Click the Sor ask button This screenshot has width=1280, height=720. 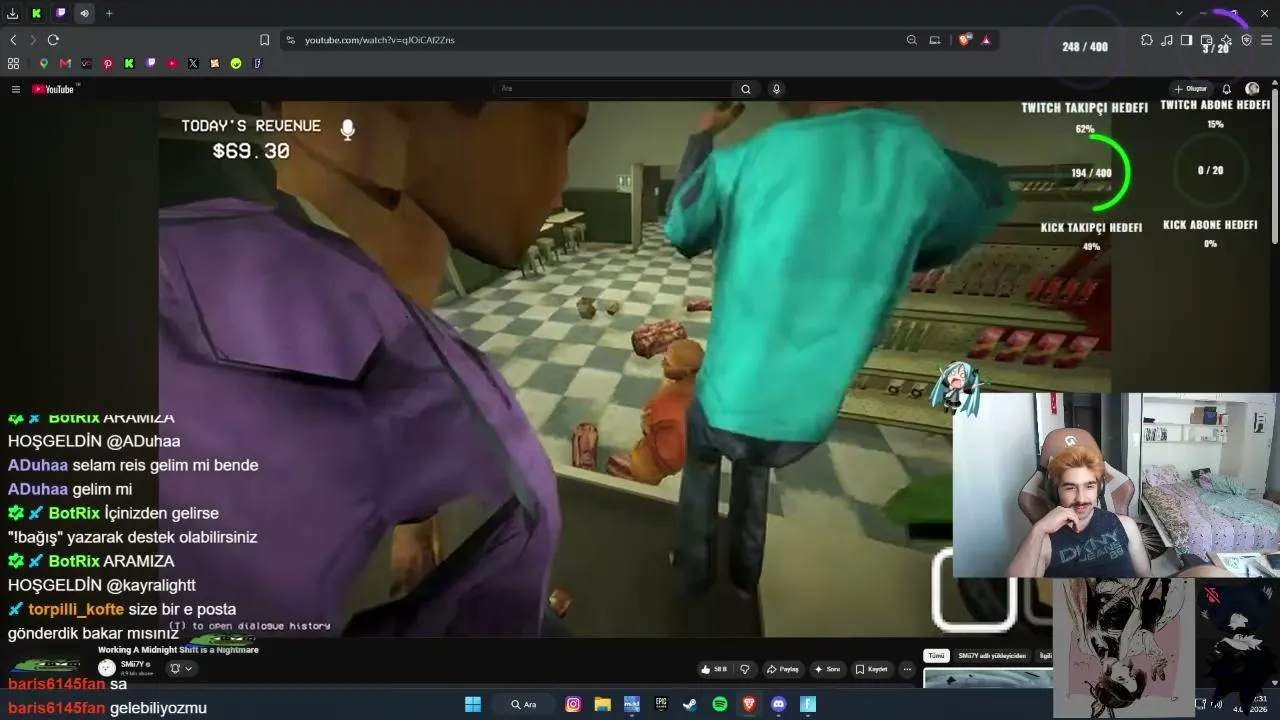click(828, 669)
